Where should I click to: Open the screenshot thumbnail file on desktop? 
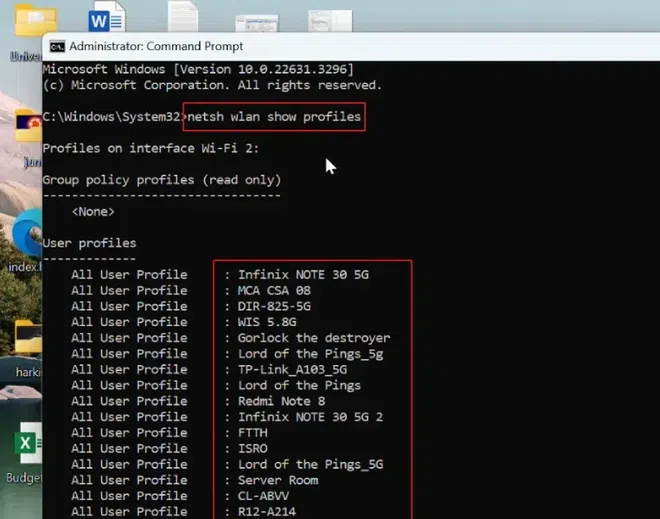(x=257, y=24)
